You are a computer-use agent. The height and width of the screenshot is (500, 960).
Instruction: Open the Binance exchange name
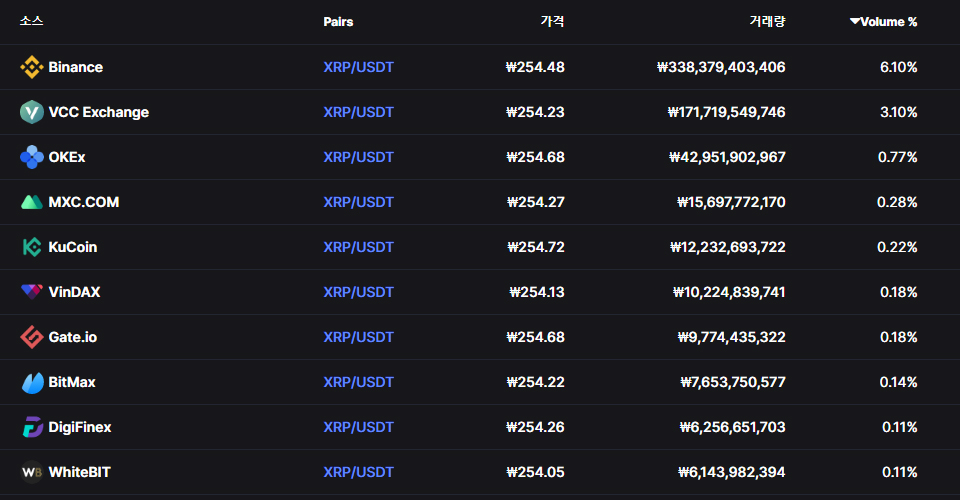pyautogui.click(x=75, y=67)
